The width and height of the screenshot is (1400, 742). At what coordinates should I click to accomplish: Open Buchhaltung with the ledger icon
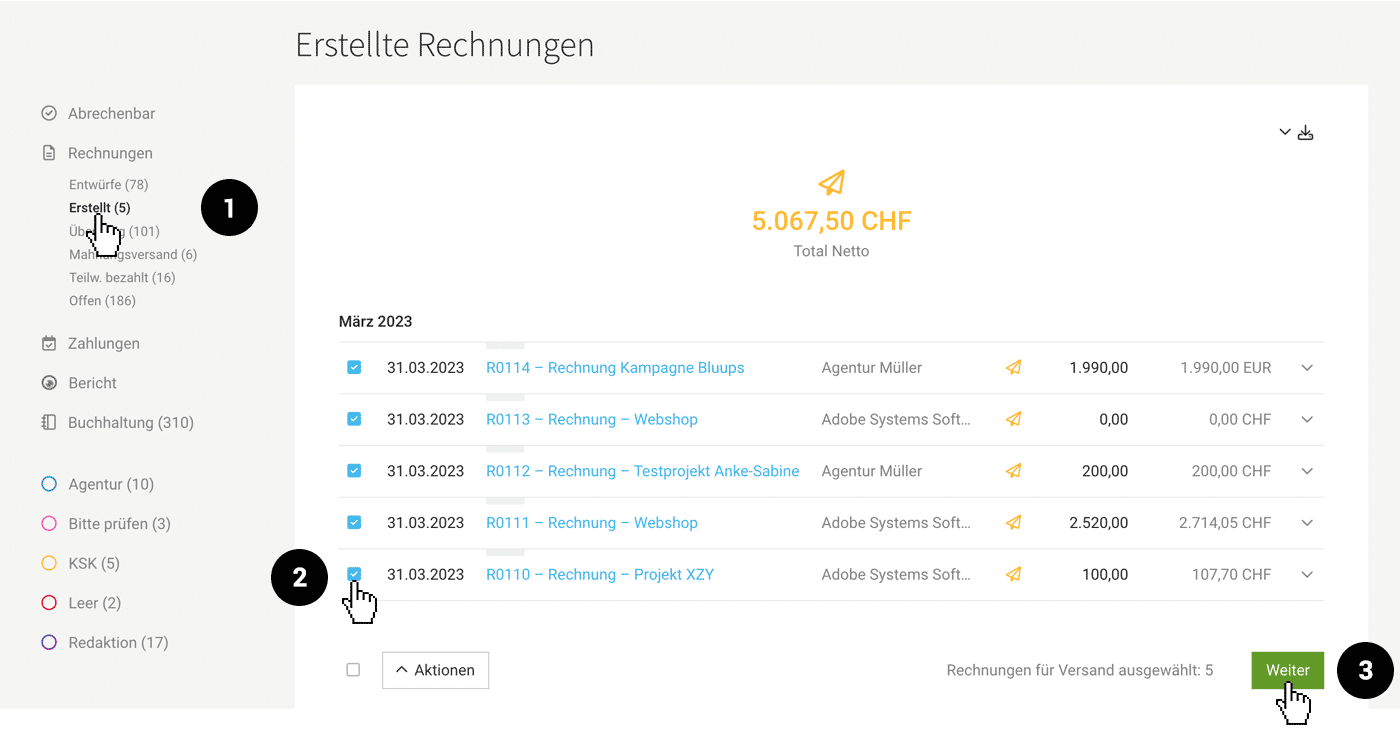pyautogui.click(x=48, y=422)
